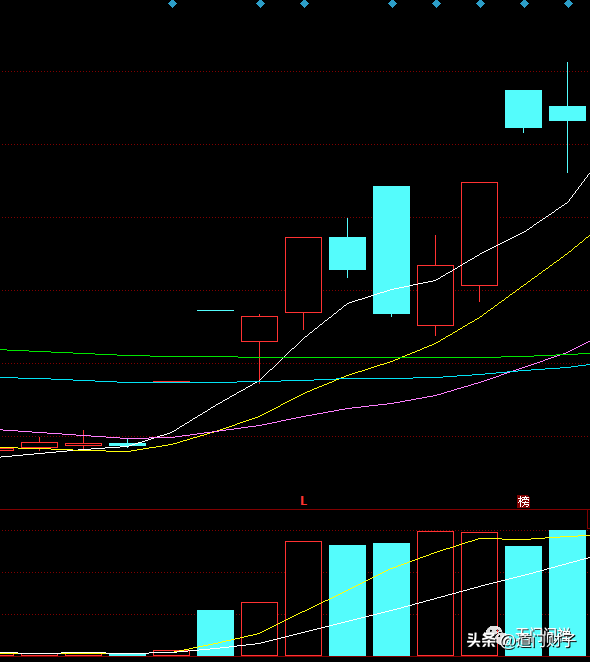Open the 头条 watermark author link
The height and width of the screenshot is (662, 590).
click(x=521, y=638)
